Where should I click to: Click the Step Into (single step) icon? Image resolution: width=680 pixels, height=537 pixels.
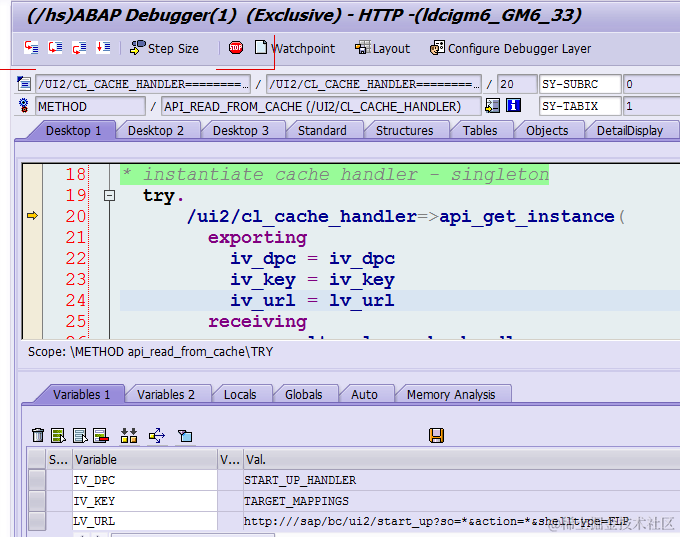31,47
